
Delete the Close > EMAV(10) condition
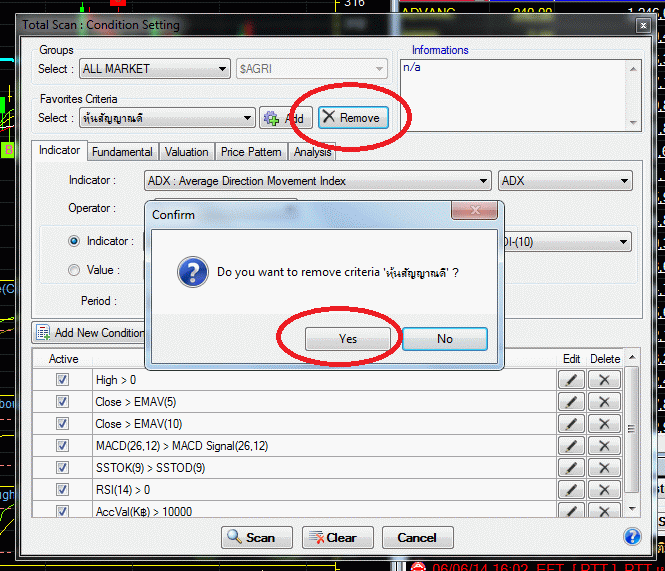point(604,424)
